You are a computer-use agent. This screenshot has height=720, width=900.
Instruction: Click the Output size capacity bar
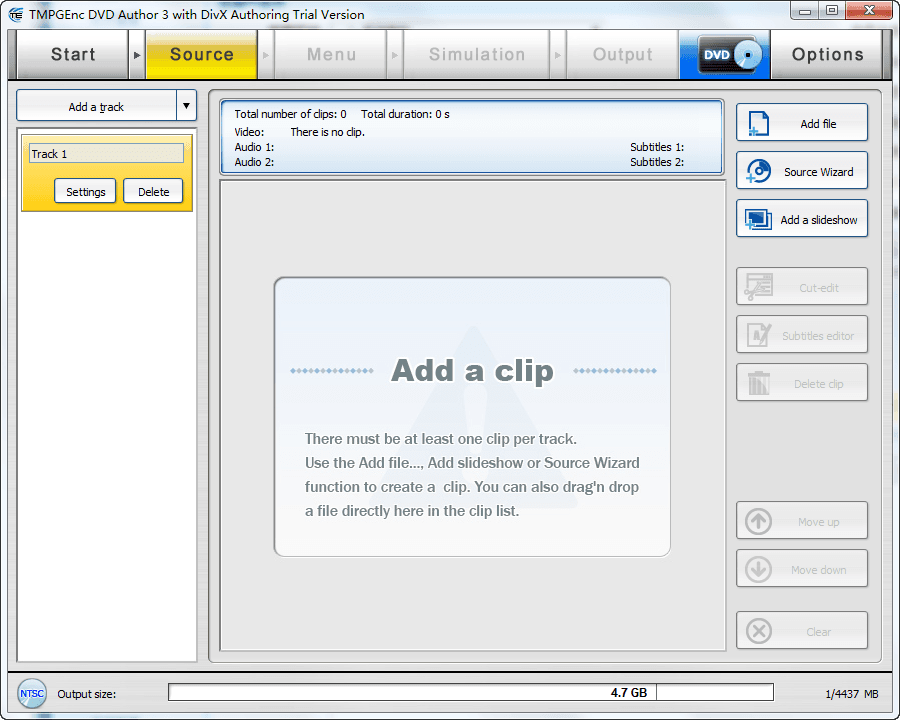pos(471,692)
